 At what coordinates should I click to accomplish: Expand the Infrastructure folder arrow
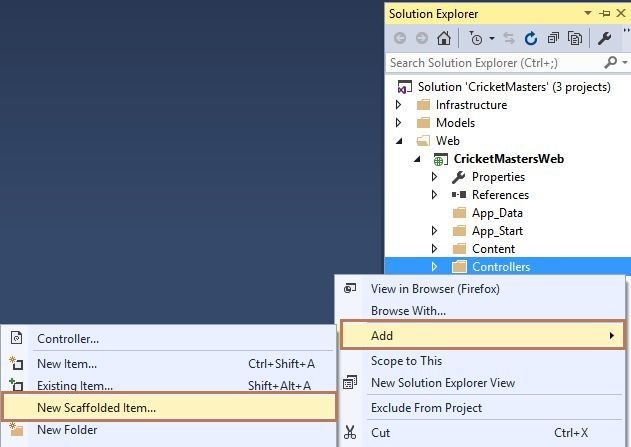point(398,105)
